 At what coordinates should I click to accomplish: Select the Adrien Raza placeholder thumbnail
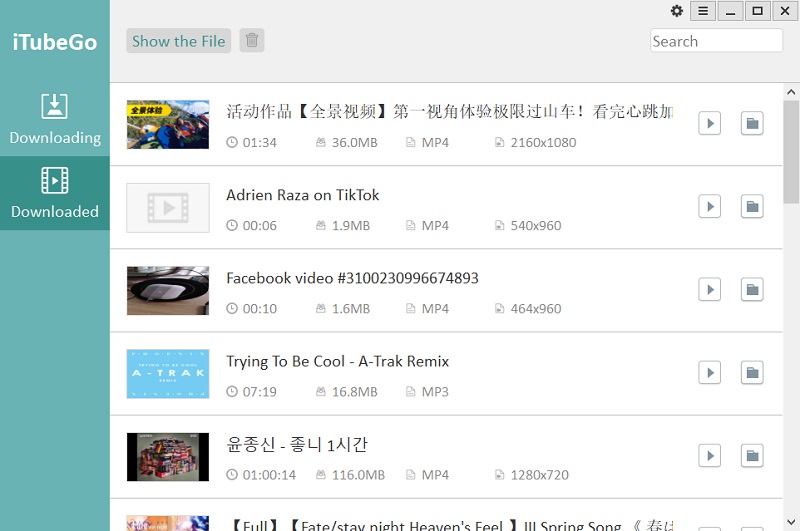coord(168,208)
